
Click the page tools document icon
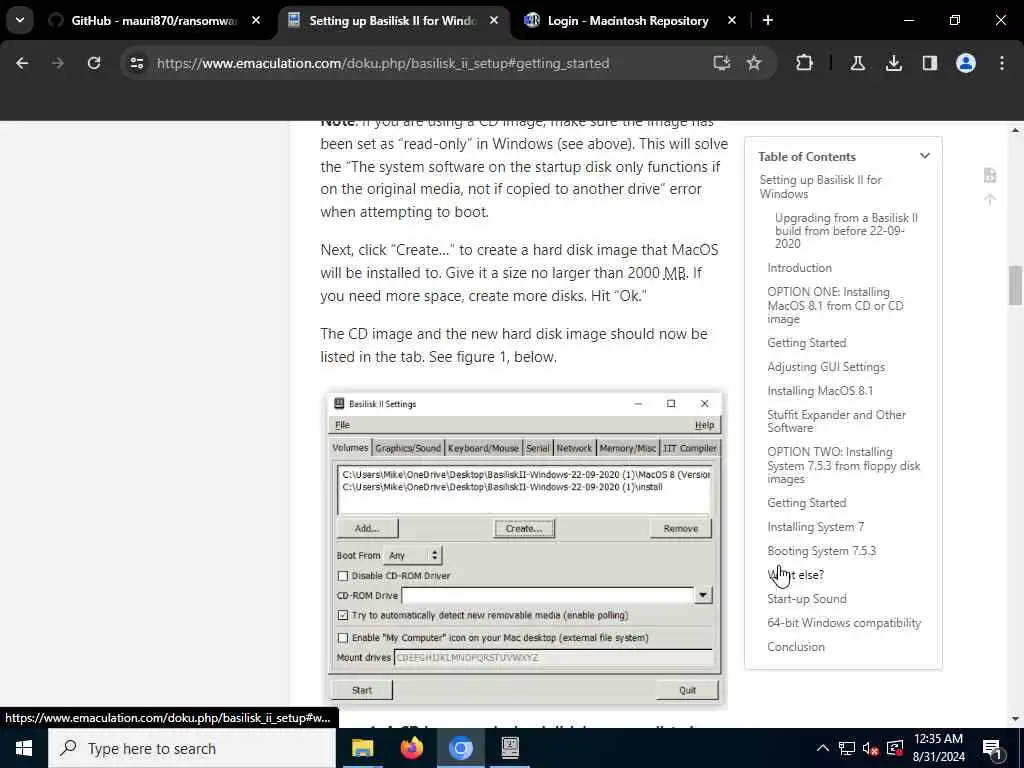(x=990, y=175)
